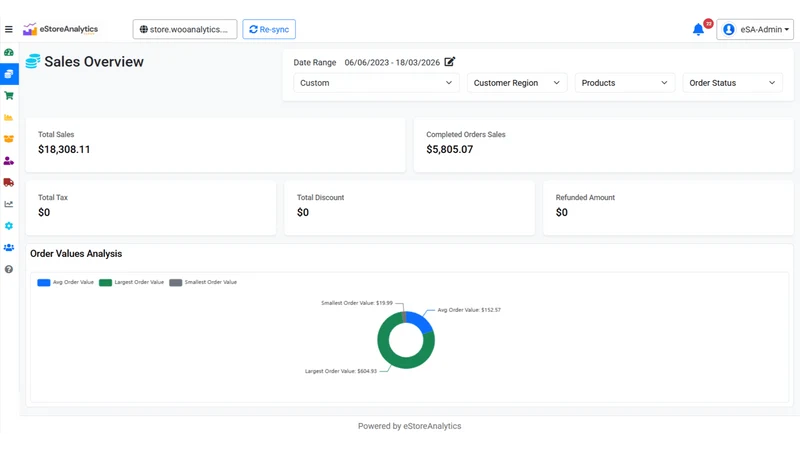The image size is (800, 450).
Task: Click the Refunded Amount card label
Action: click(x=585, y=197)
